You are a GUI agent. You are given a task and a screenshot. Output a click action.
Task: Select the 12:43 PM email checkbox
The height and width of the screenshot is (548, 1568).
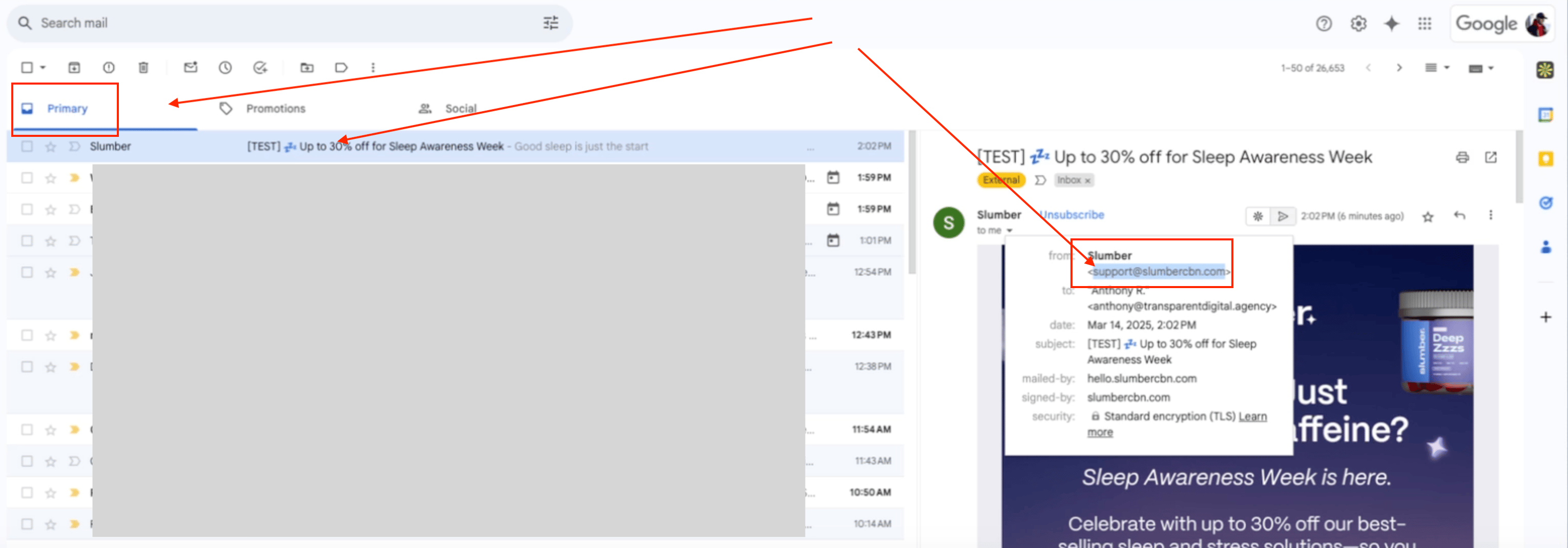pos(27,335)
